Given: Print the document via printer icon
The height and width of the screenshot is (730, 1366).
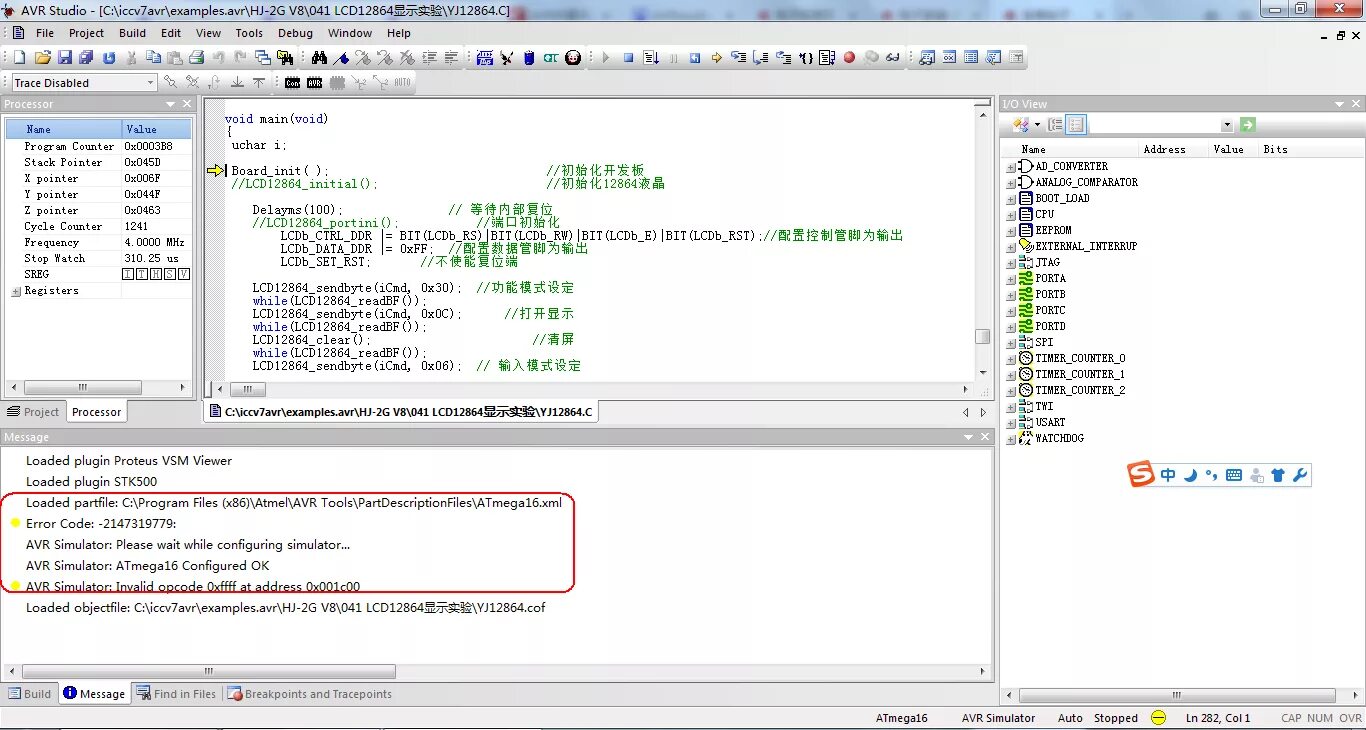Looking at the screenshot, I should coord(196,57).
